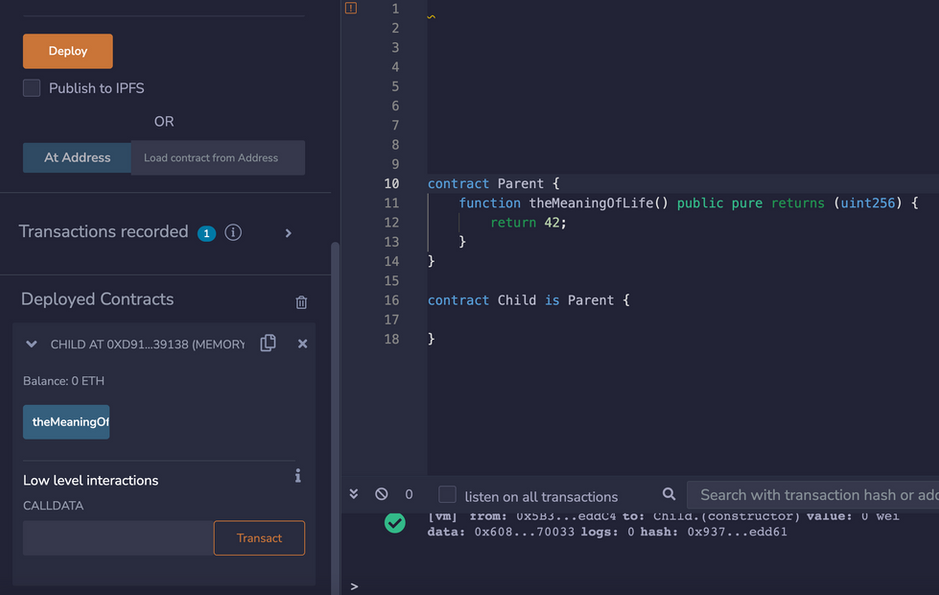Open Low level interactions info icon
939x595 pixels.
298,476
